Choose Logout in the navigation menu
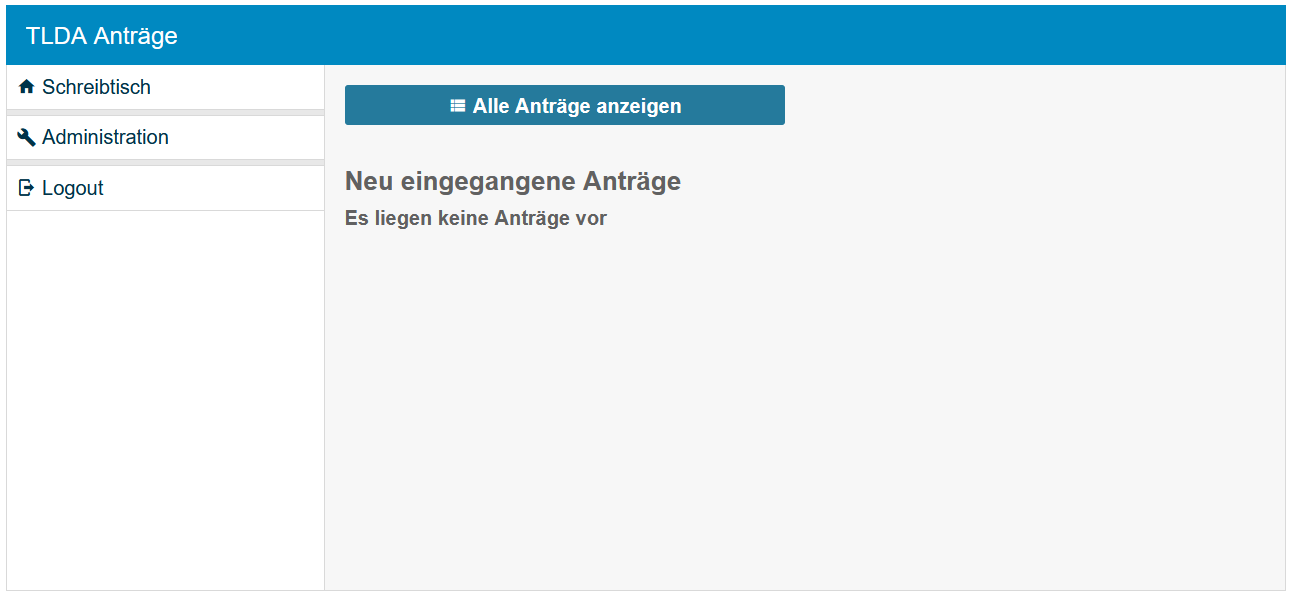Screen dimensions: 1294x598 (71, 187)
